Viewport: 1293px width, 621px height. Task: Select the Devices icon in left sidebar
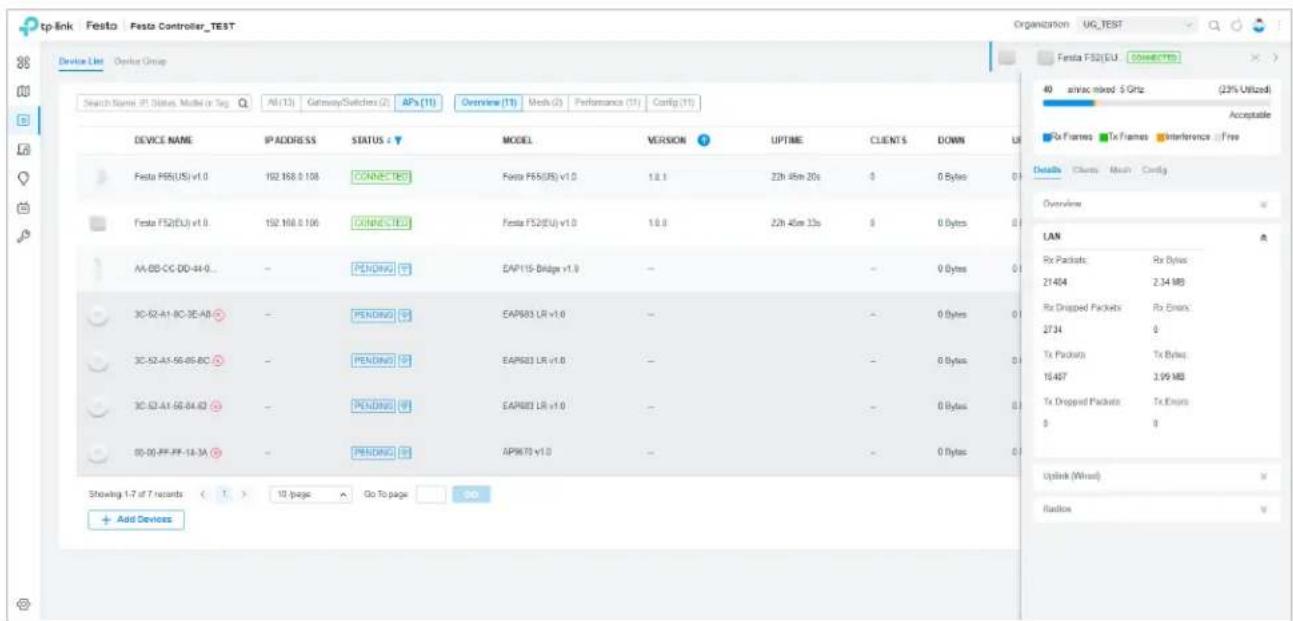click(21, 120)
